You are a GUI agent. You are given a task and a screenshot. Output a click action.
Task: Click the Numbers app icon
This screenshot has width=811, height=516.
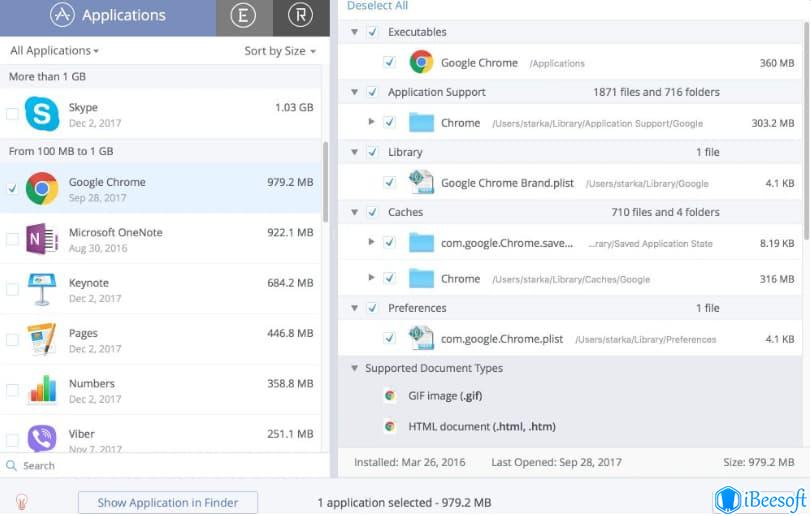pos(42,389)
